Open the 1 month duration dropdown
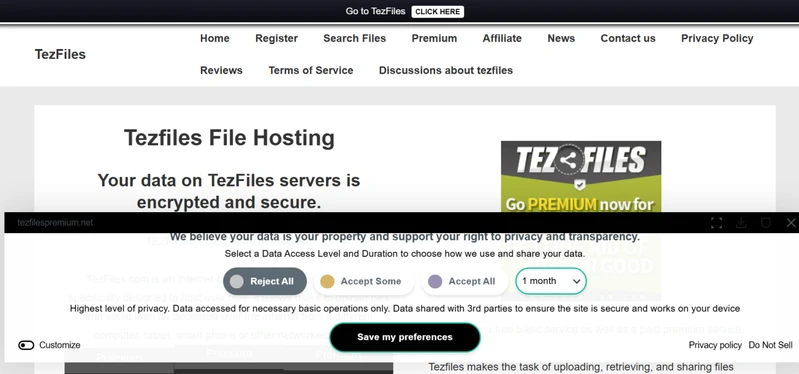Image resolution: width=799 pixels, height=374 pixels. click(x=551, y=281)
